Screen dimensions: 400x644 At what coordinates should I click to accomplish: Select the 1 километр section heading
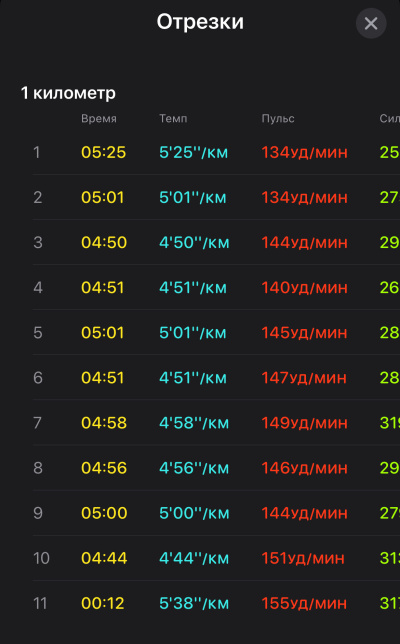click(x=68, y=93)
